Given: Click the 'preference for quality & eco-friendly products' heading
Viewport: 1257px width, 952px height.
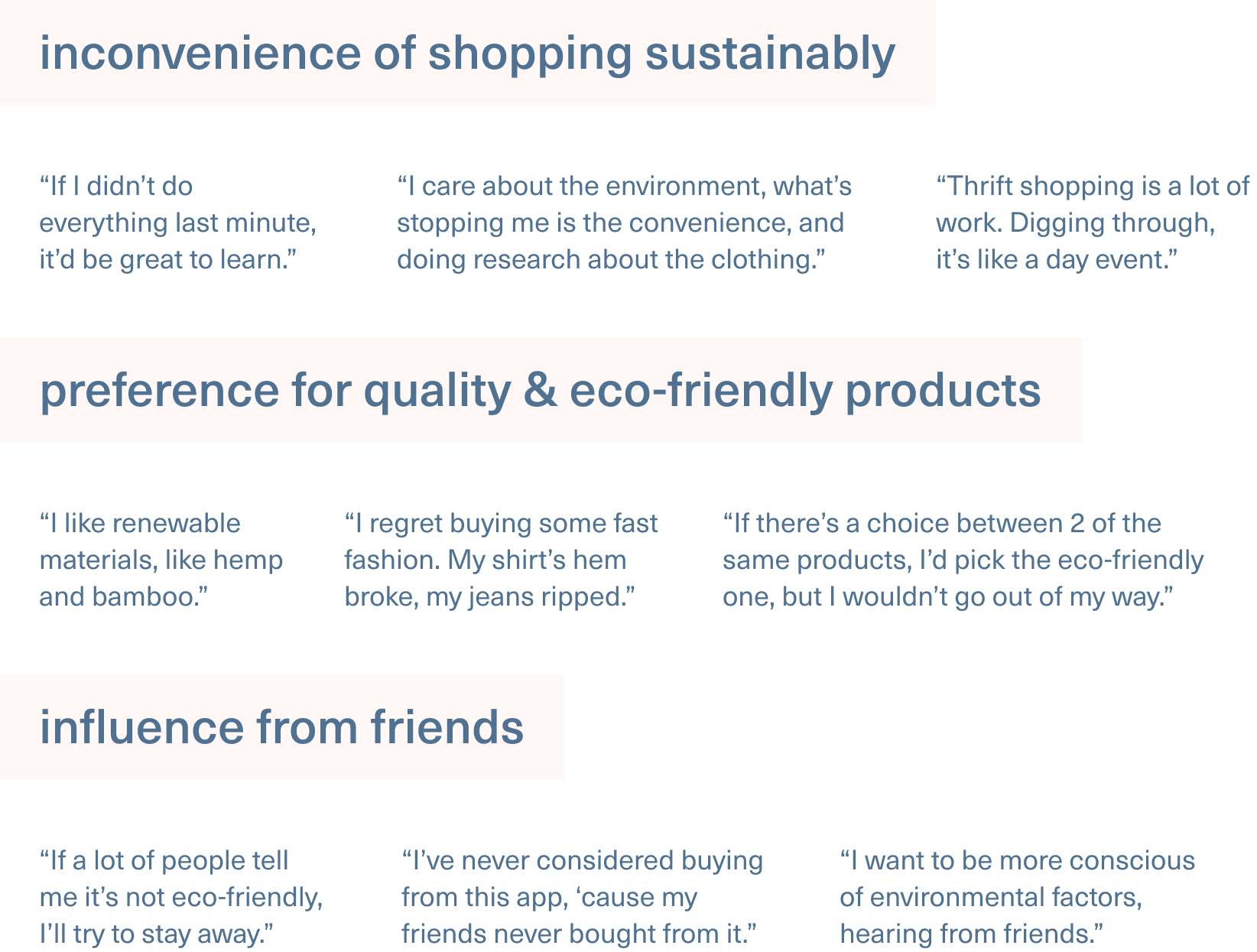Looking at the screenshot, I should click(x=540, y=391).
